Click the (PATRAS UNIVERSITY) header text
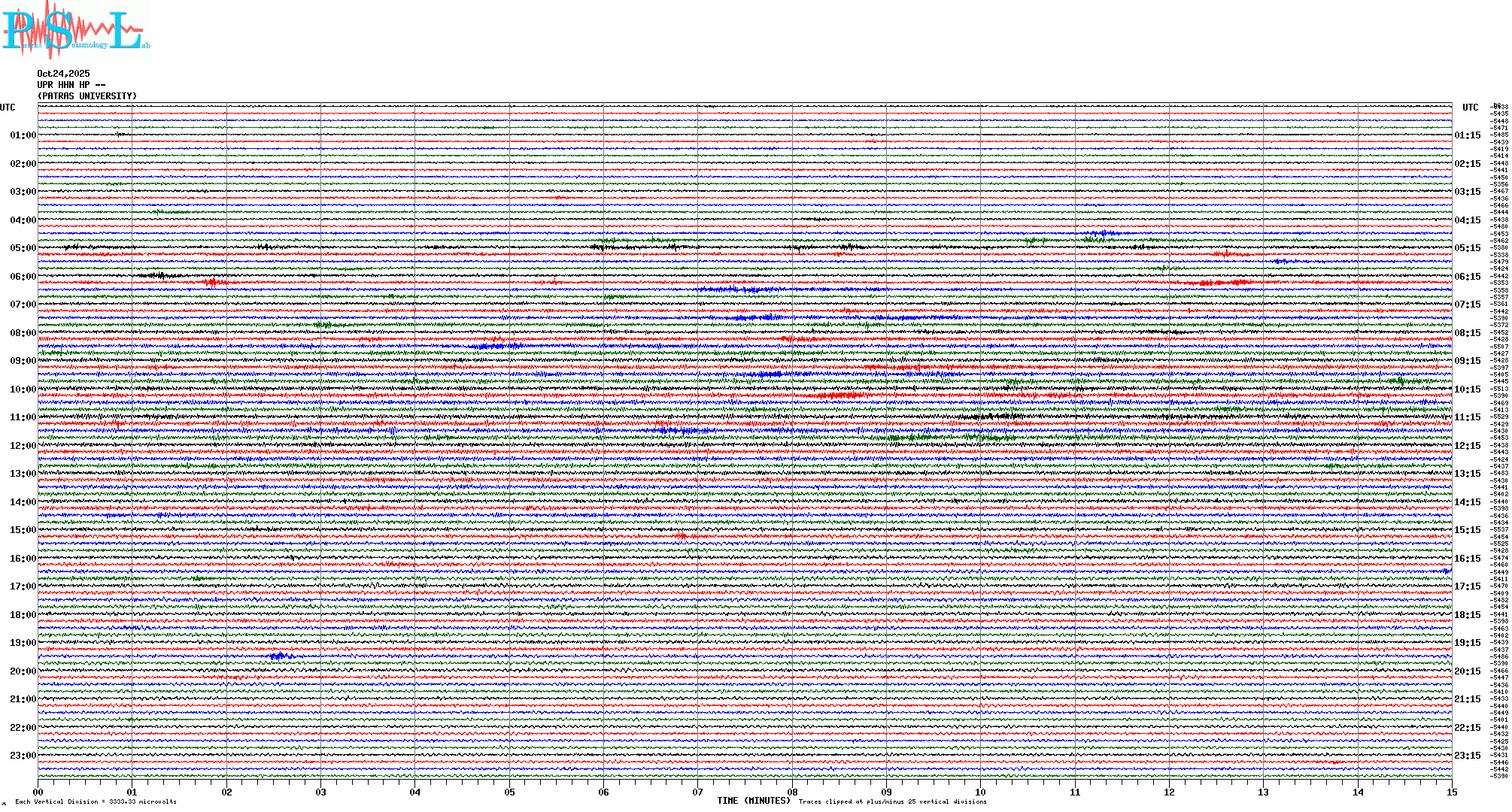Screen dimensions: 1512x812 [x=87, y=96]
